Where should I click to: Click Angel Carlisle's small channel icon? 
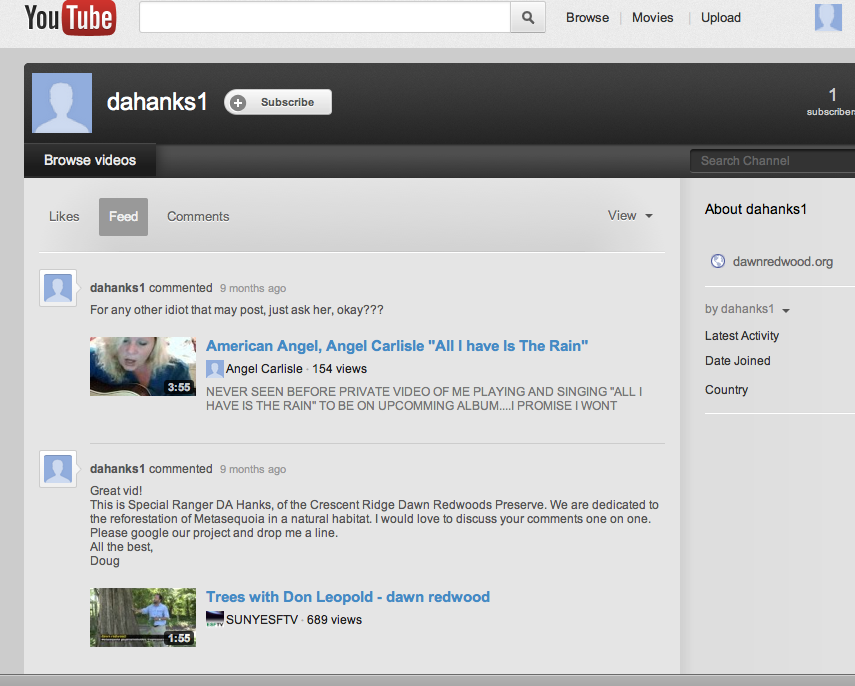click(214, 369)
